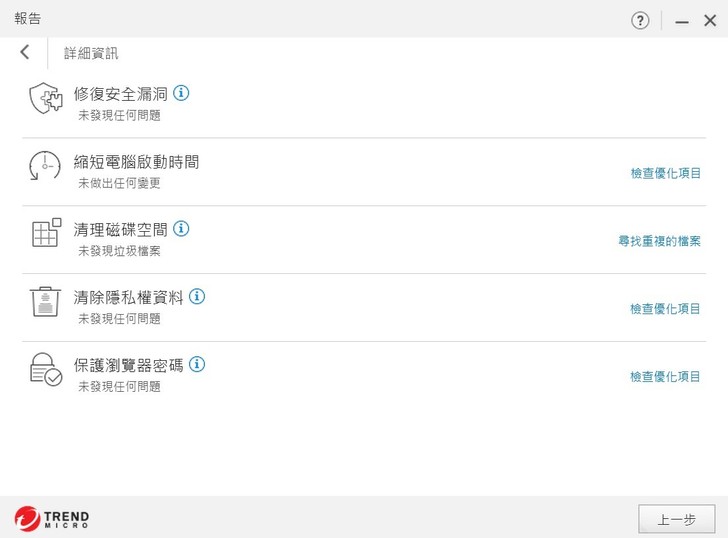The width and height of the screenshot is (728, 538).
Task: Minimize the report window
Action: [x=682, y=21]
